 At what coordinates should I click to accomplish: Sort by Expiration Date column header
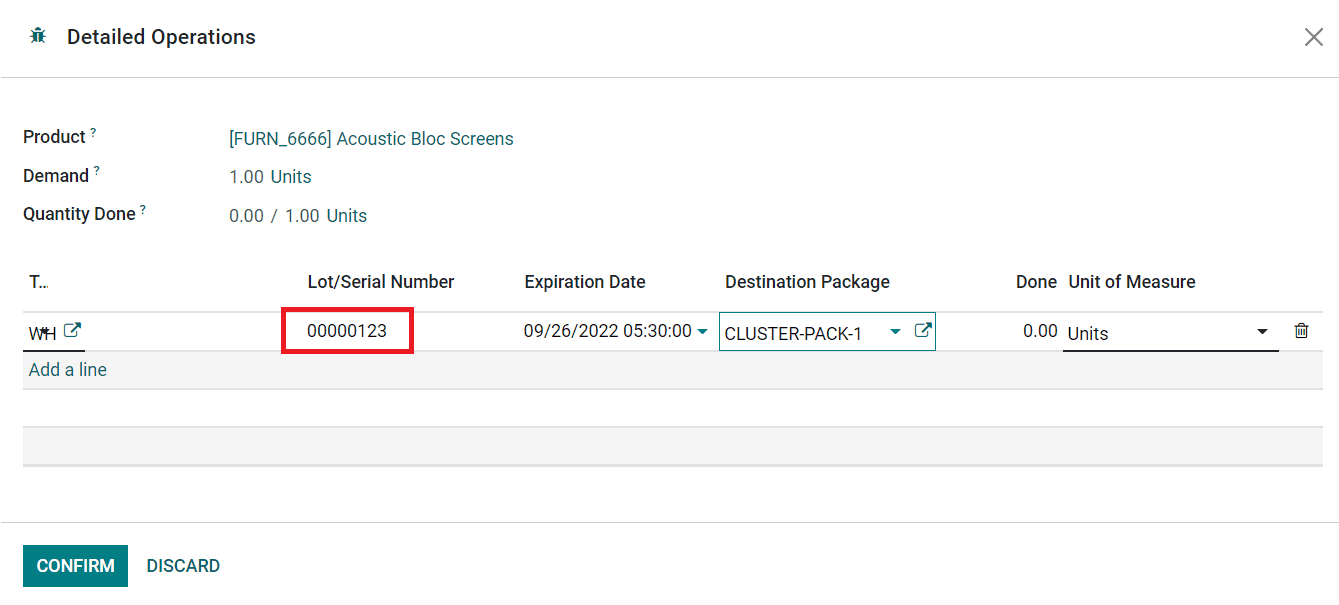click(x=585, y=282)
